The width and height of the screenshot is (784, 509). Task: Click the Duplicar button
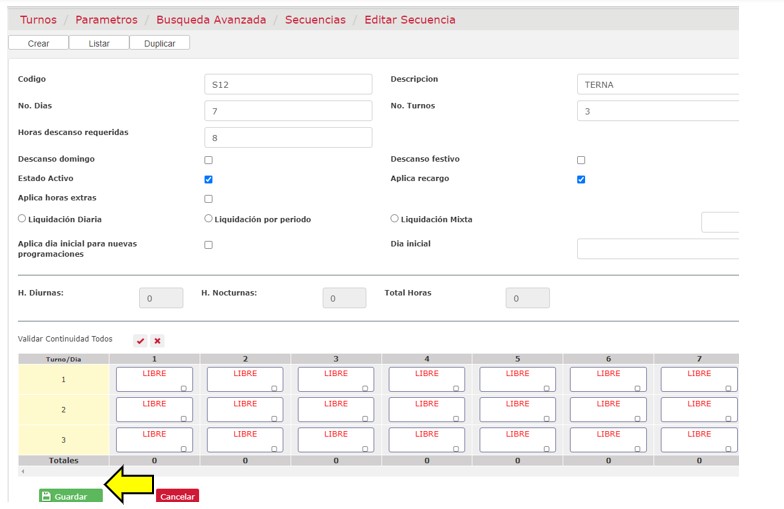point(160,44)
